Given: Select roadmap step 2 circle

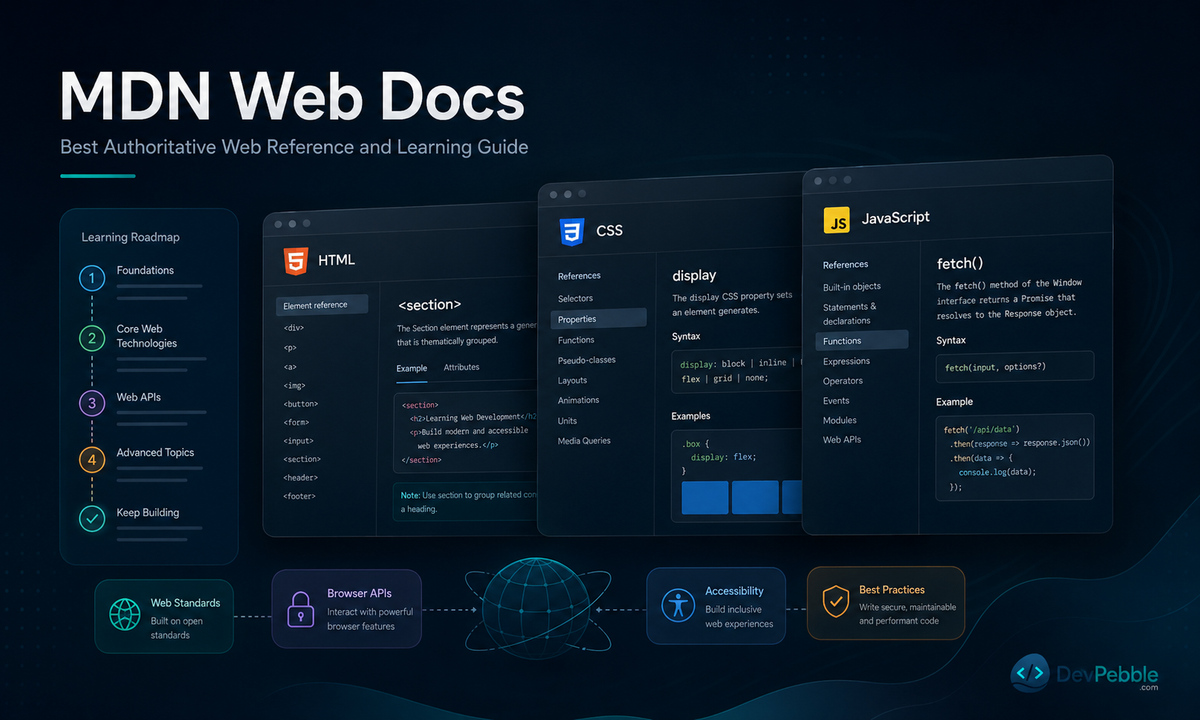Looking at the screenshot, I should 92,338.
